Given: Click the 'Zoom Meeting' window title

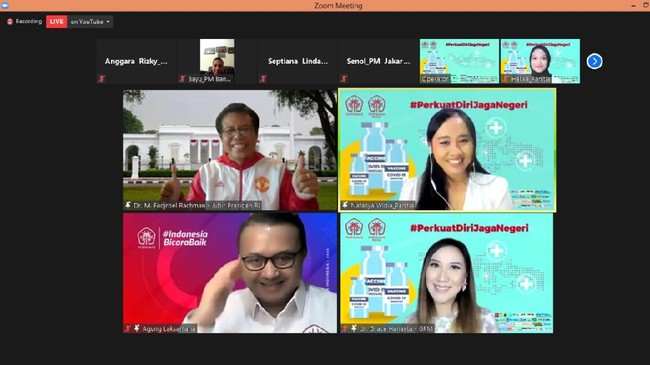Looking at the screenshot, I should [338, 5].
